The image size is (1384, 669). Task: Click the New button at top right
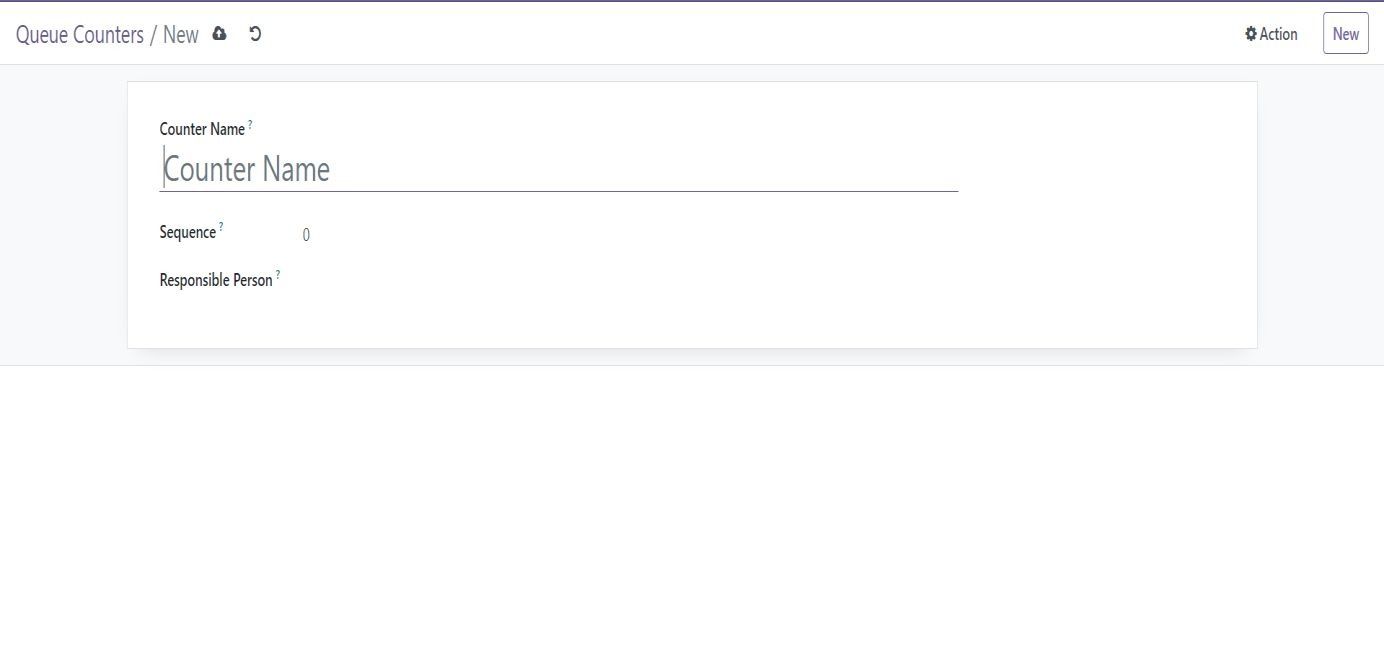1345,34
